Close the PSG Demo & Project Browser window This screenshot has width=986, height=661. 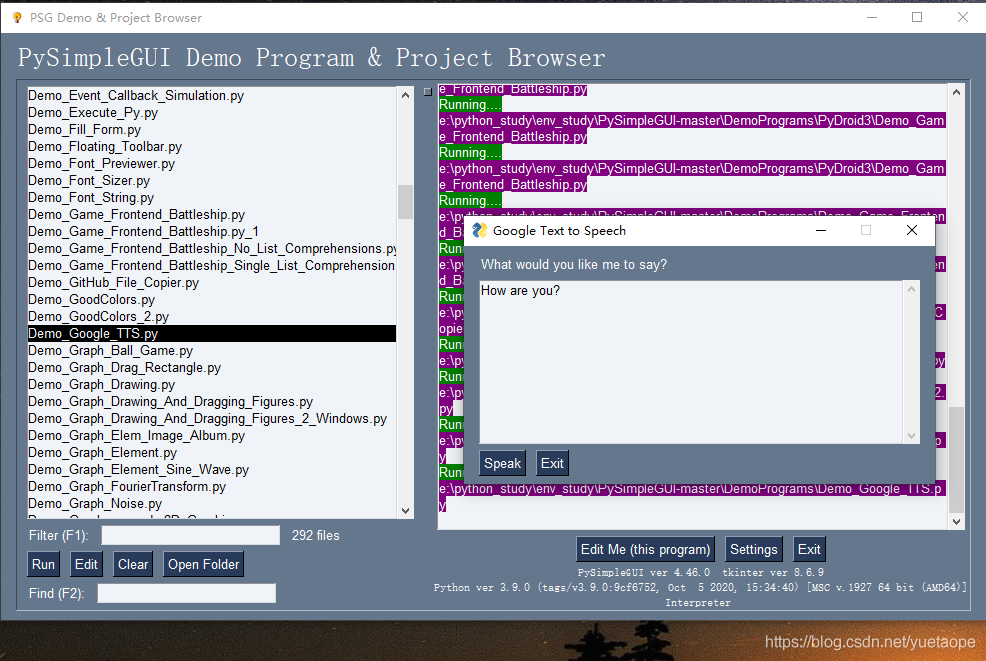click(x=963, y=18)
